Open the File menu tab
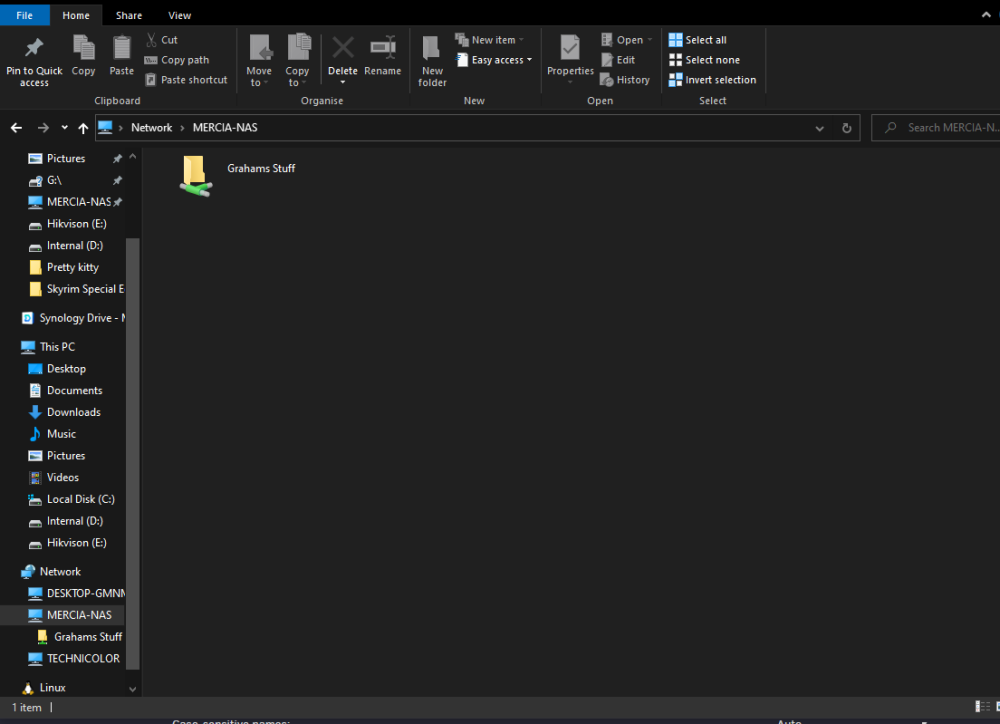1000x724 pixels. click(24, 15)
